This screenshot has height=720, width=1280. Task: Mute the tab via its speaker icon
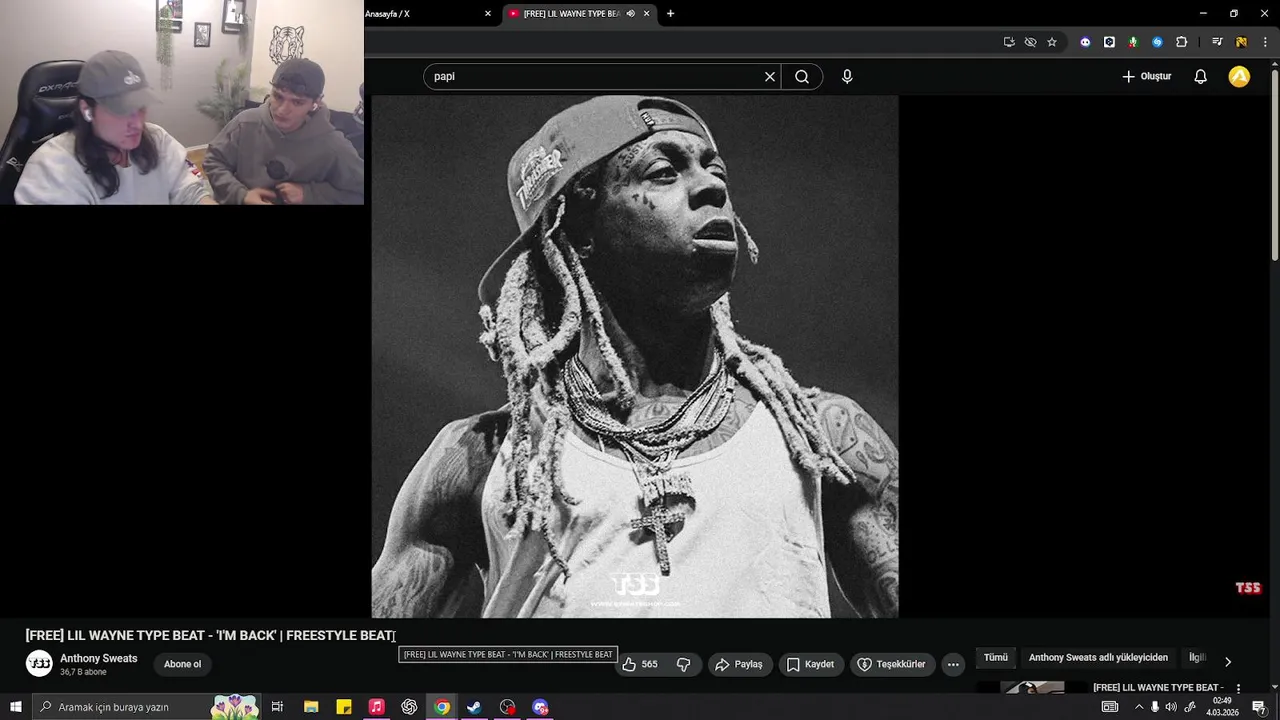coord(630,14)
